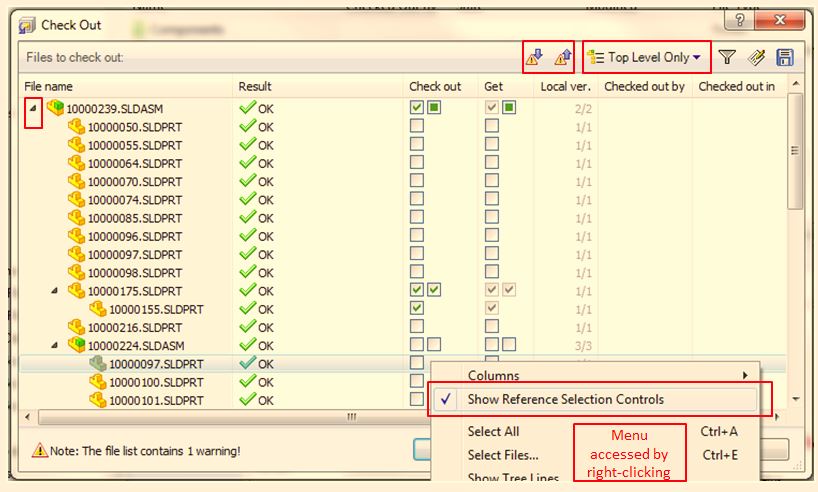
Task: Collapse the 10000175.SLDPRT tree node
Action: point(54,291)
